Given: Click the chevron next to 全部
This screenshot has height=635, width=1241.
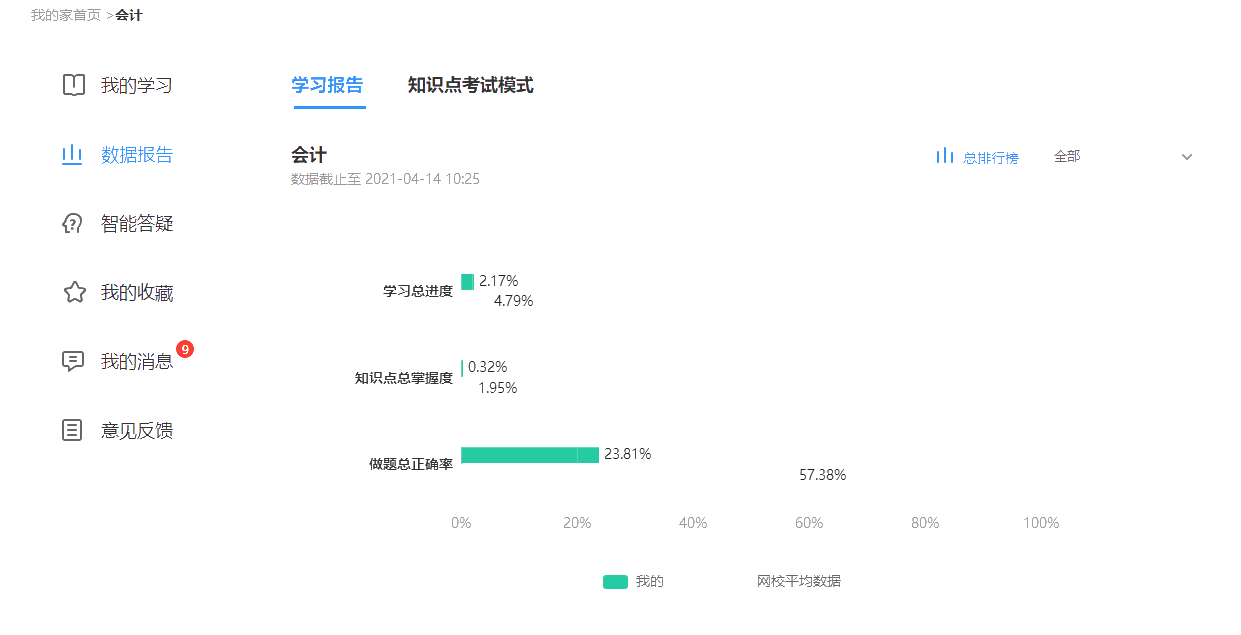Looking at the screenshot, I should point(1187,156).
